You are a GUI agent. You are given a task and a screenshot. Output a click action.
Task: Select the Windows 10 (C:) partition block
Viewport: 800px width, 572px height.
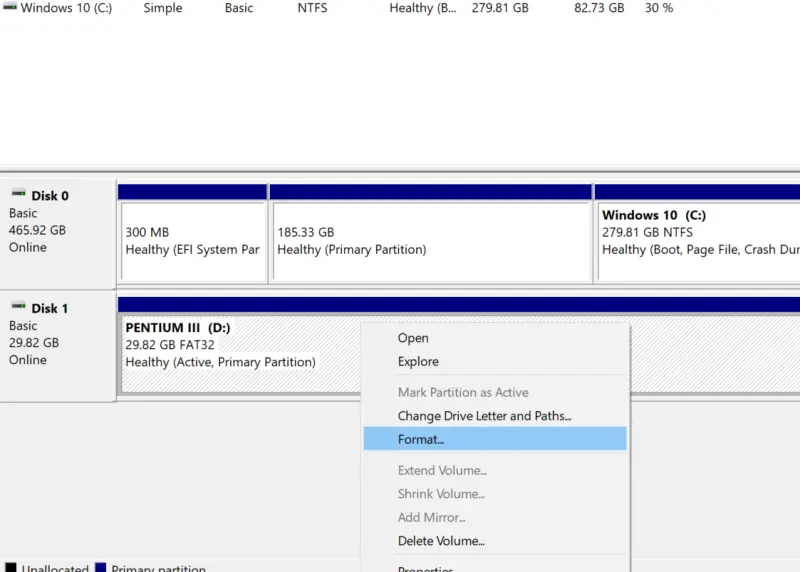(x=697, y=234)
